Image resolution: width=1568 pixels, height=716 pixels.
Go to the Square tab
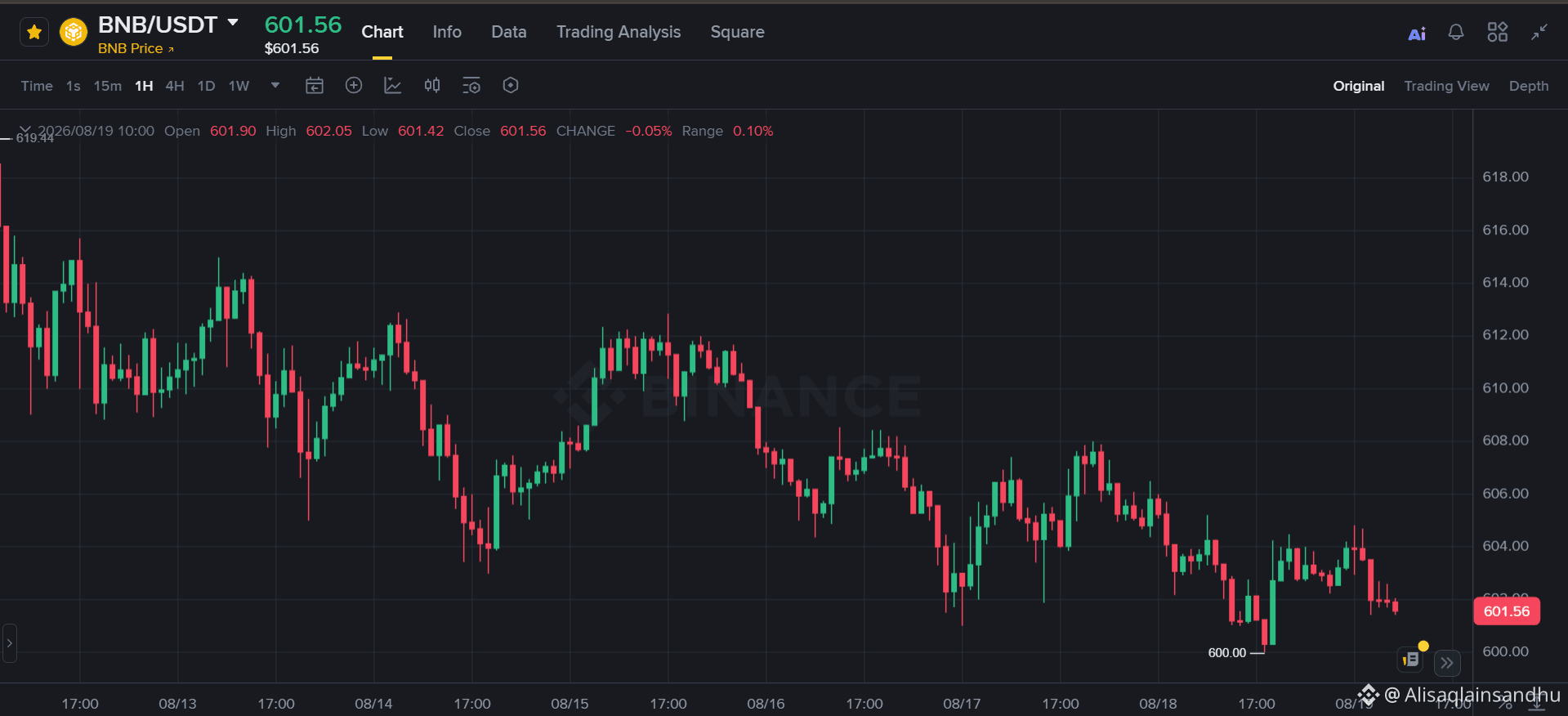(737, 32)
